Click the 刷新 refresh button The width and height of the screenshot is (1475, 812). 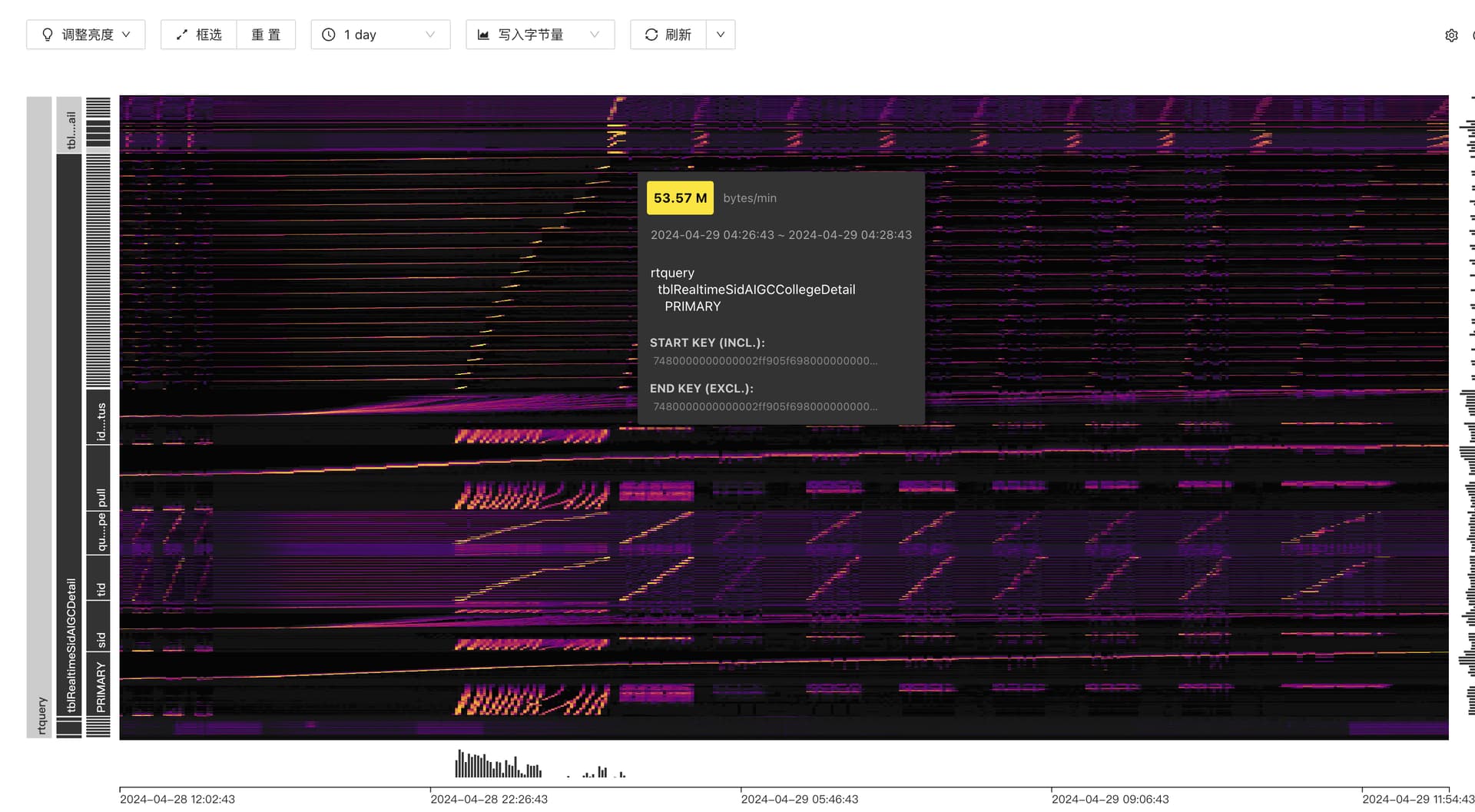[668, 35]
